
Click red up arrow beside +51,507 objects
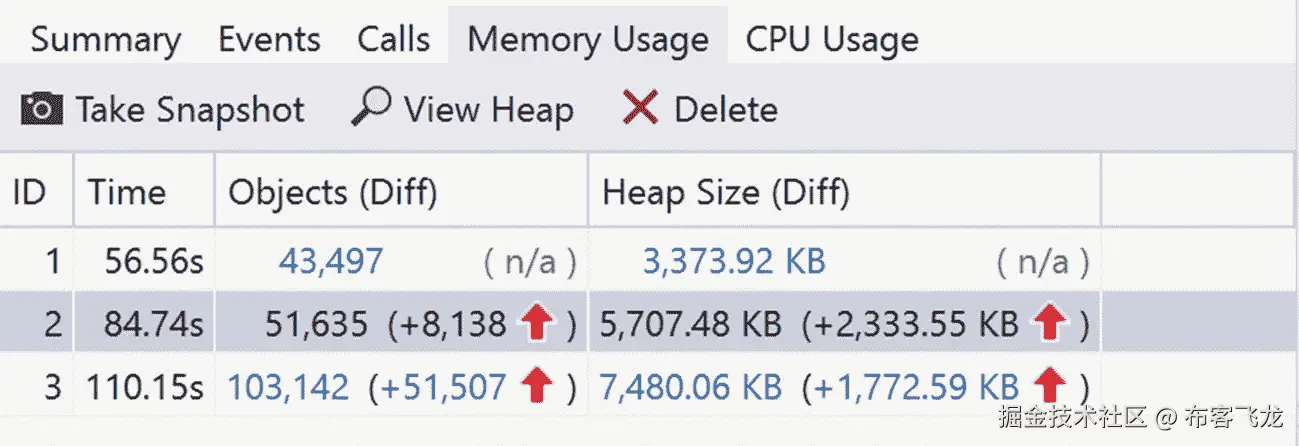[537, 386]
